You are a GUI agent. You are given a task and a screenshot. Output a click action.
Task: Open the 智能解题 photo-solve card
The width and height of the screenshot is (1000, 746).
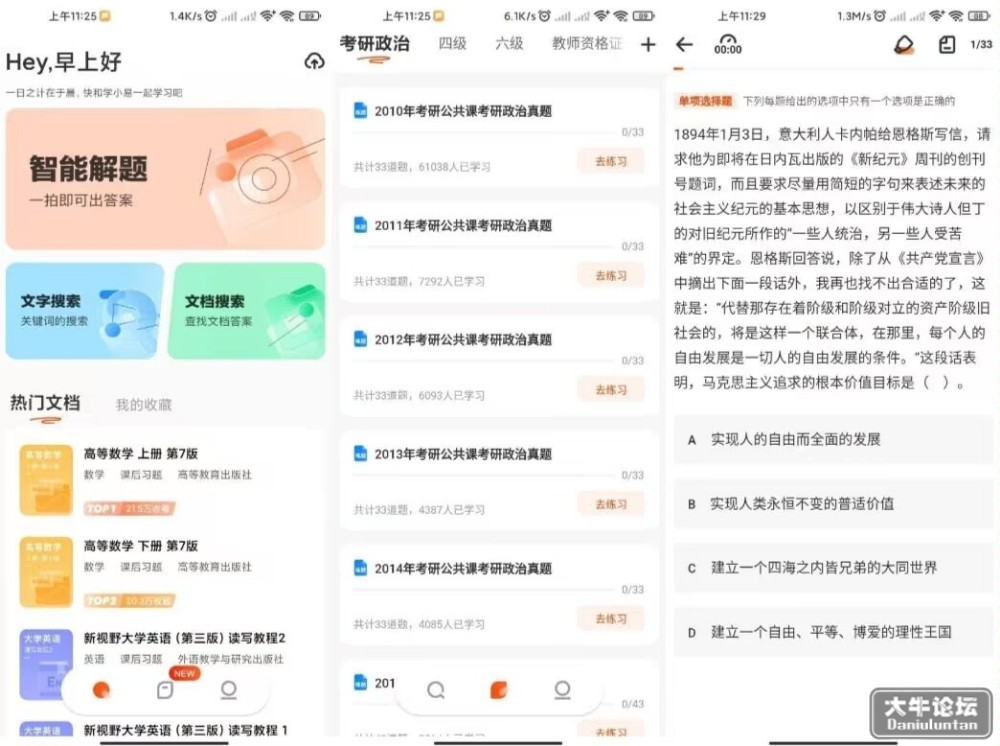[165, 179]
